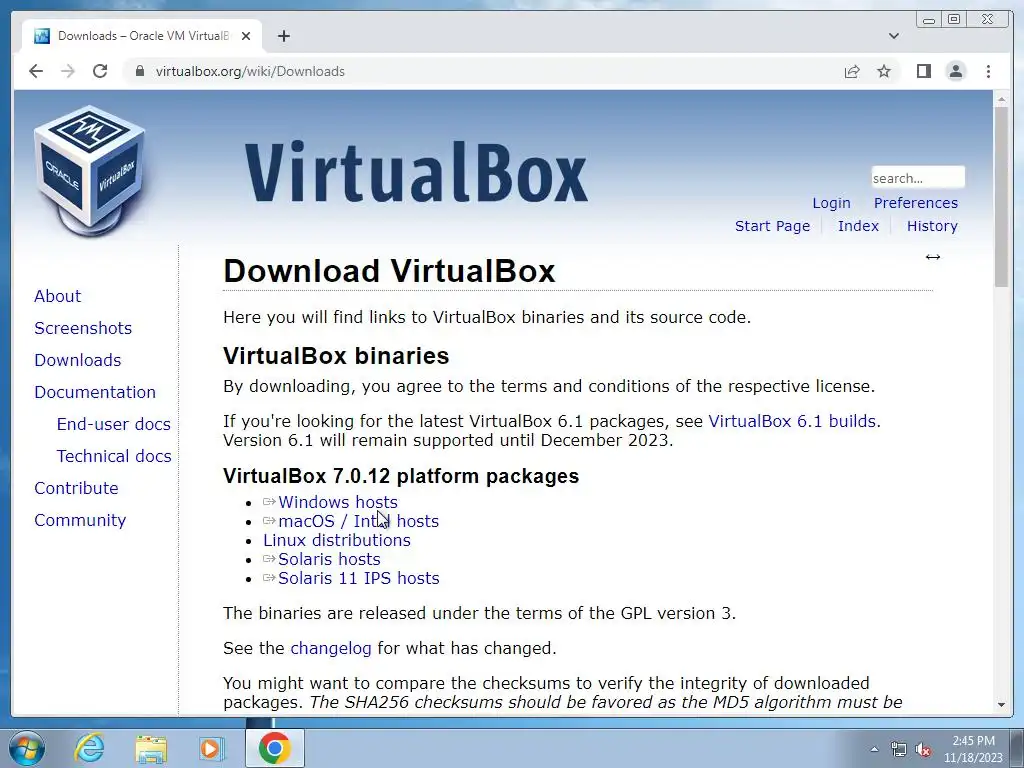The height and width of the screenshot is (768, 1024).
Task: View page History
Action: click(x=932, y=226)
